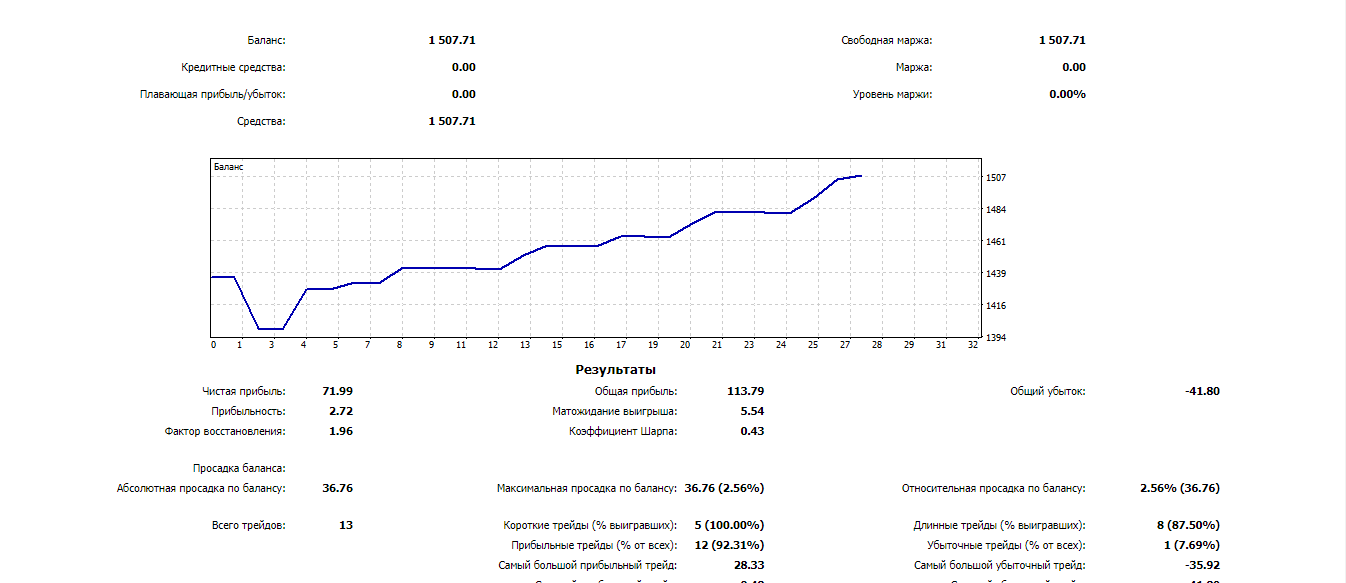Image resolution: width=1346 pixels, height=583 pixels.
Task: Click the 'Свободная маржа:' label
Action: pos(887,41)
